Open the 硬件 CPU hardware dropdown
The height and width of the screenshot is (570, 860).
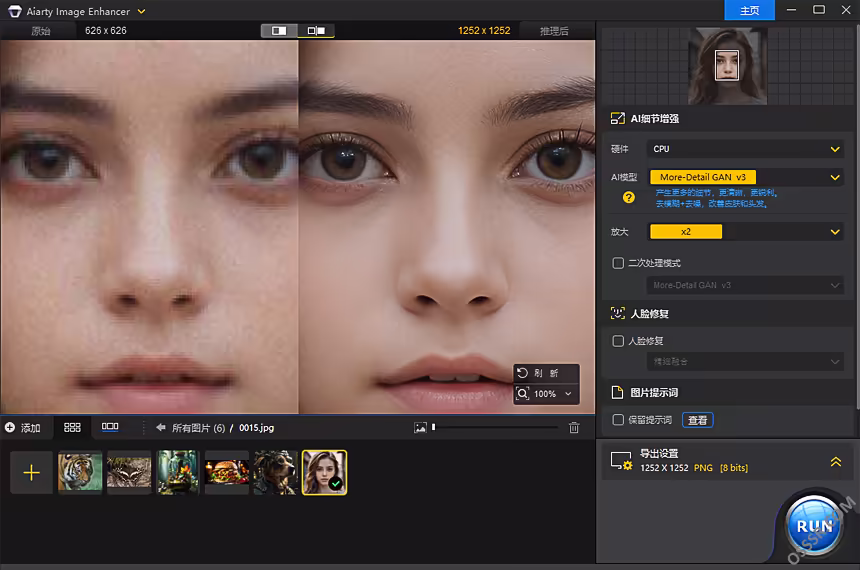tap(745, 149)
